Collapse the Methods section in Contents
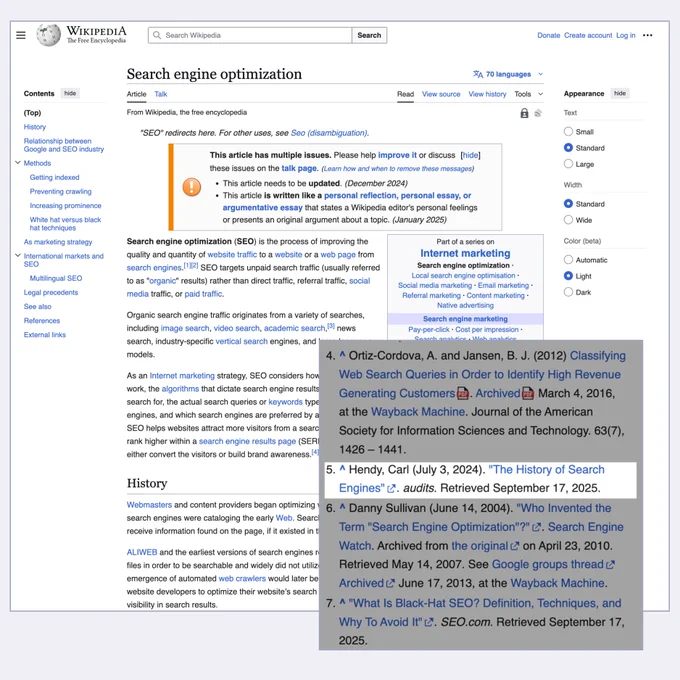This screenshot has height=680, width=680. pyautogui.click(x=18, y=163)
